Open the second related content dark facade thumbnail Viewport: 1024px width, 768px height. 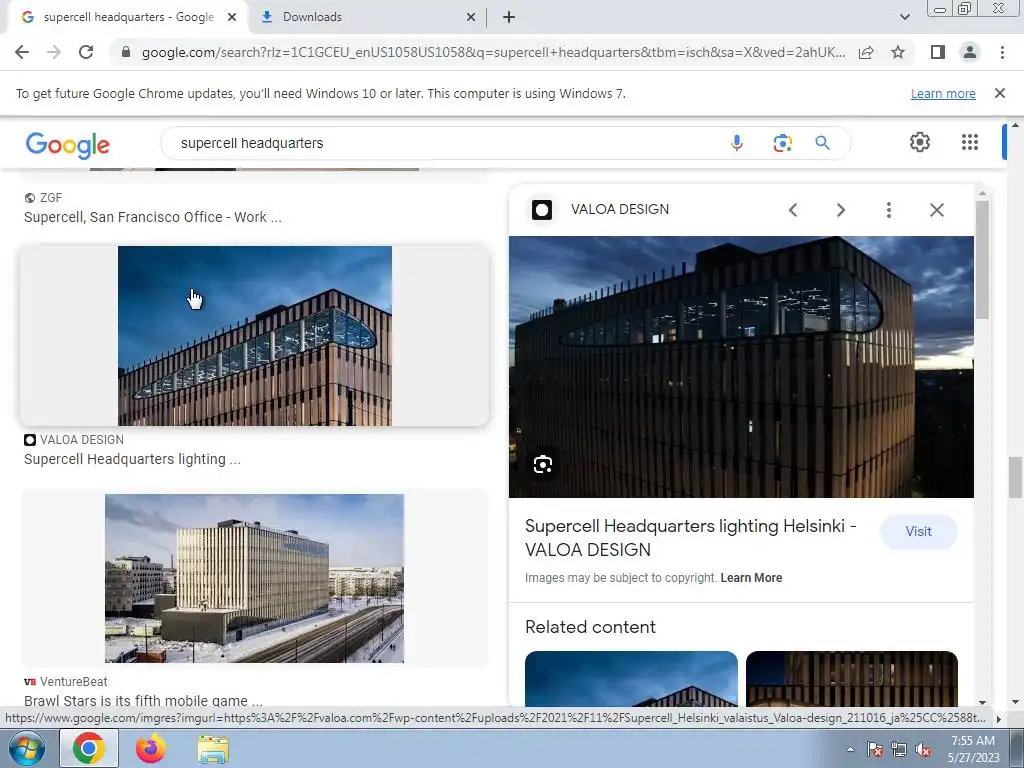[x=852, y=679]
